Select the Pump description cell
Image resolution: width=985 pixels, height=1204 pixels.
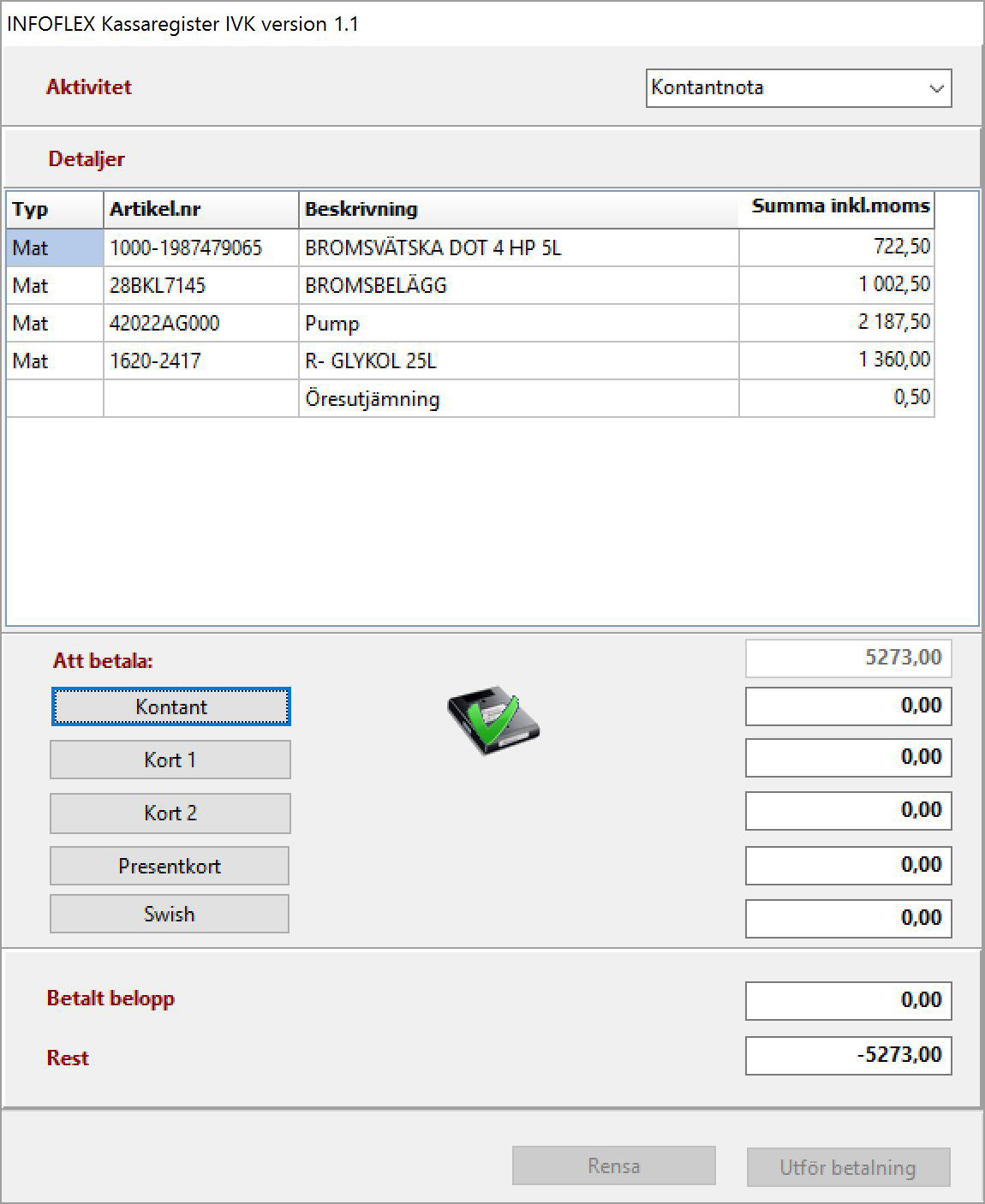[518, 324]
